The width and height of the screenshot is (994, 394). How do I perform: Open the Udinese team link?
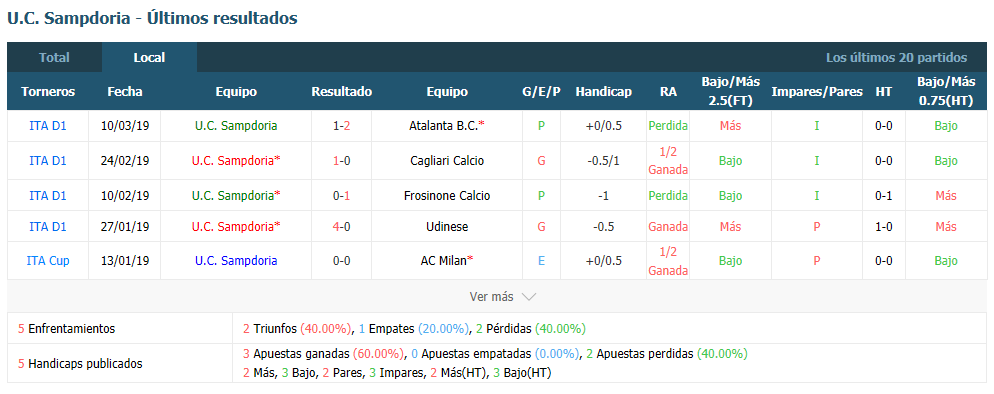click(447, 226)
